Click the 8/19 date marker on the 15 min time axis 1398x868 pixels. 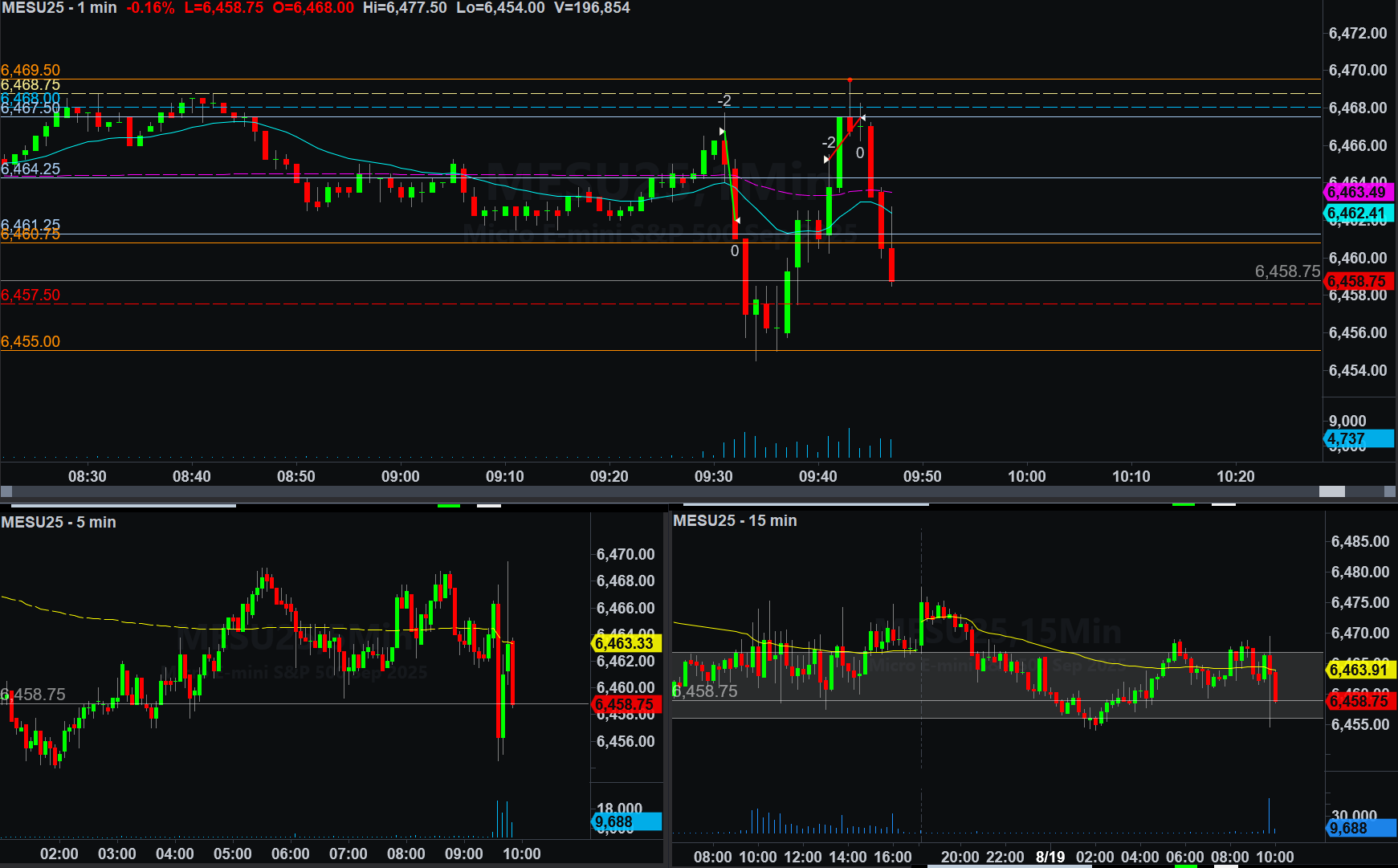1050,857
